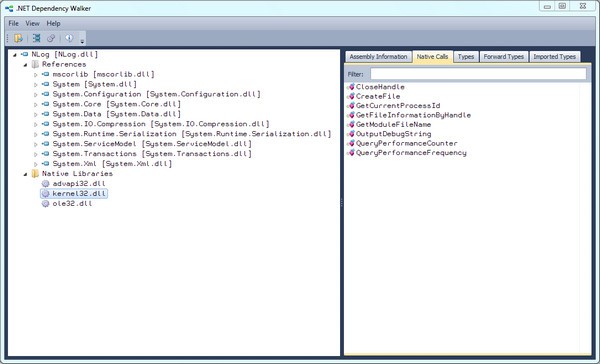Click the CloseHandle method icon
600x364 pixels.
[x=351, y=87]
